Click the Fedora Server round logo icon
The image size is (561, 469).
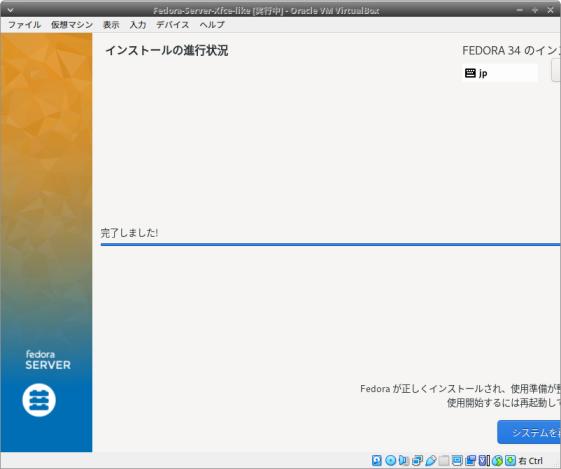pyautogui.click(x=39, y=400)
